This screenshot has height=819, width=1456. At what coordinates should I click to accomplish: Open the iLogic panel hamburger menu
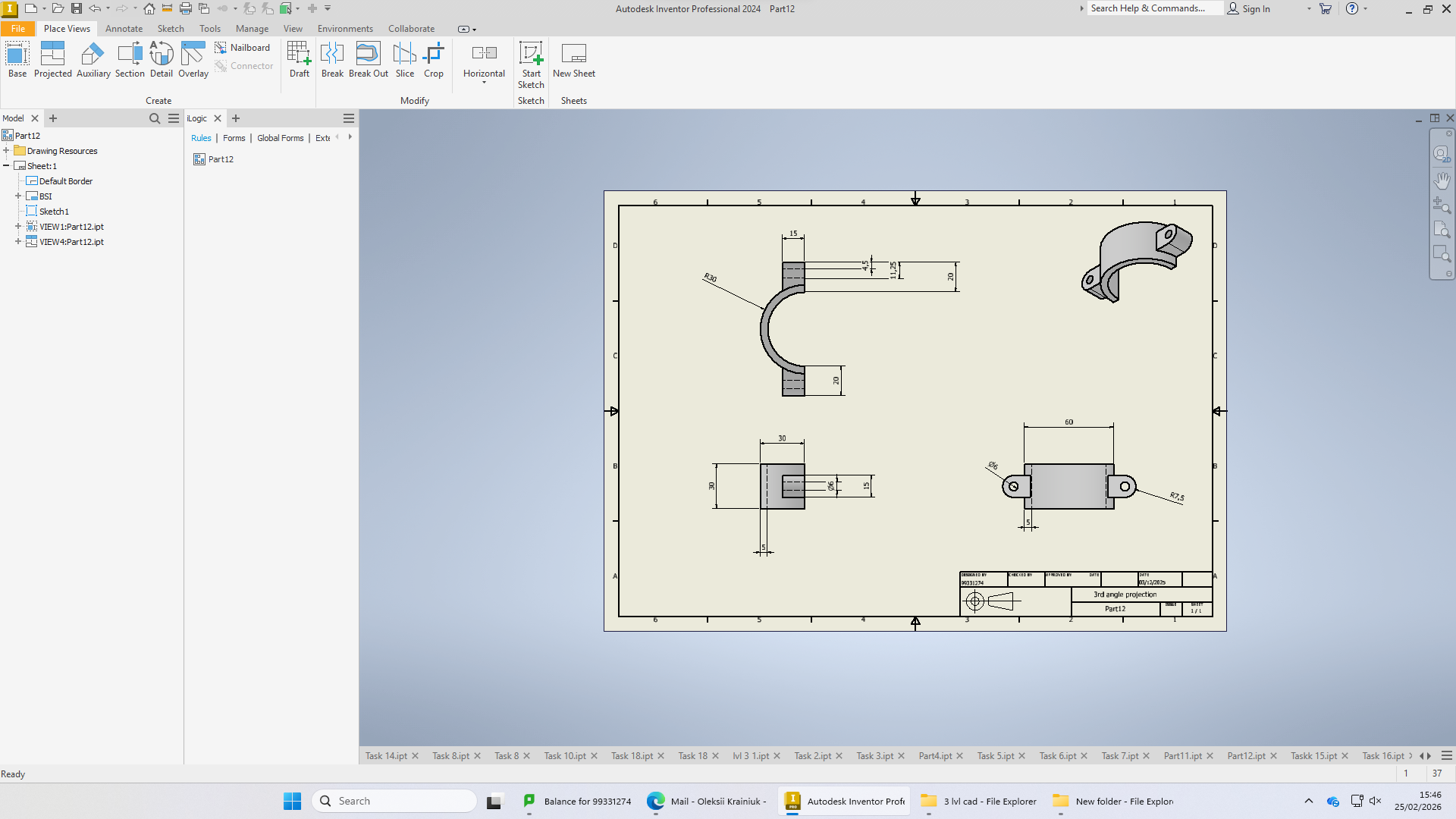[349, 118]
